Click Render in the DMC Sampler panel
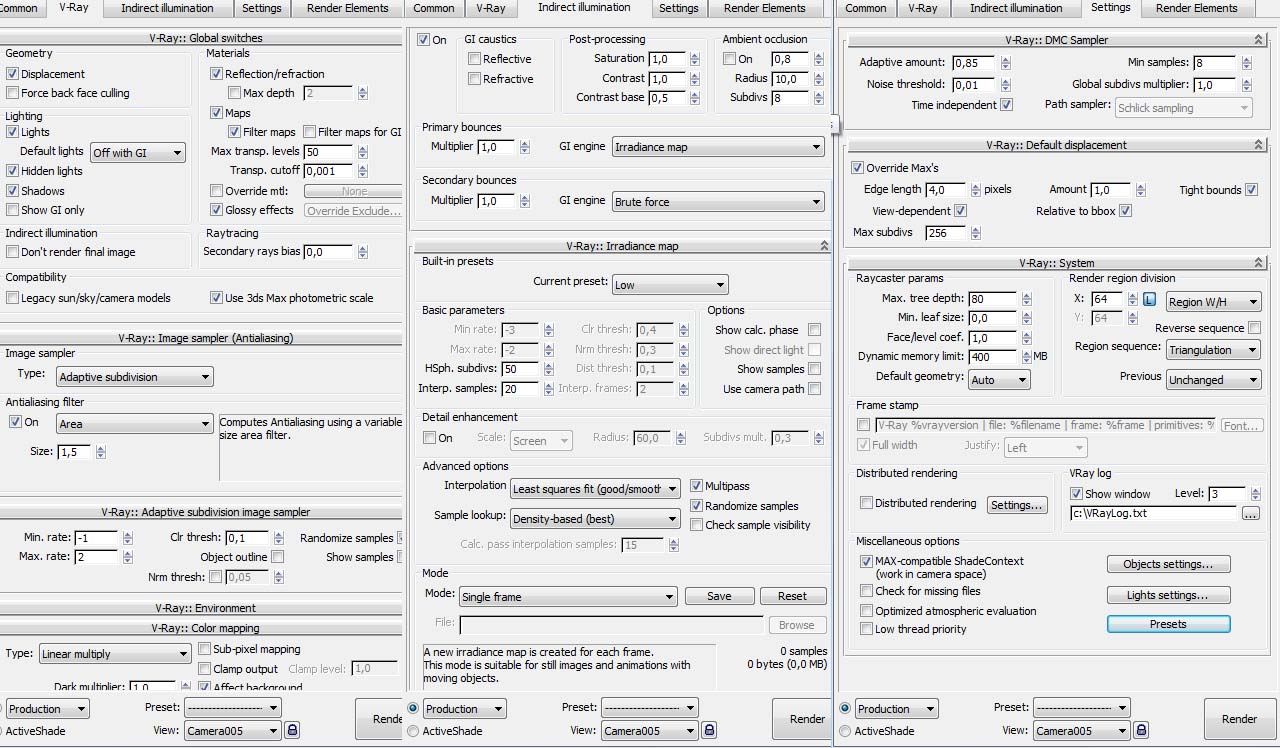This screenshot has height=748, width=1280. (x=1239, y=719)
